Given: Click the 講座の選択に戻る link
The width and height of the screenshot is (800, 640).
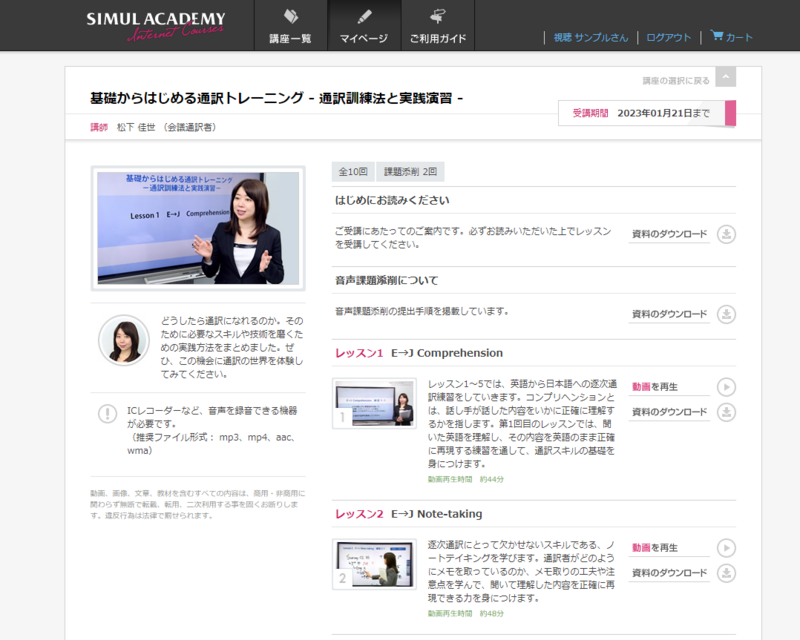Looking at the screenshot, I should pos(676,81).
